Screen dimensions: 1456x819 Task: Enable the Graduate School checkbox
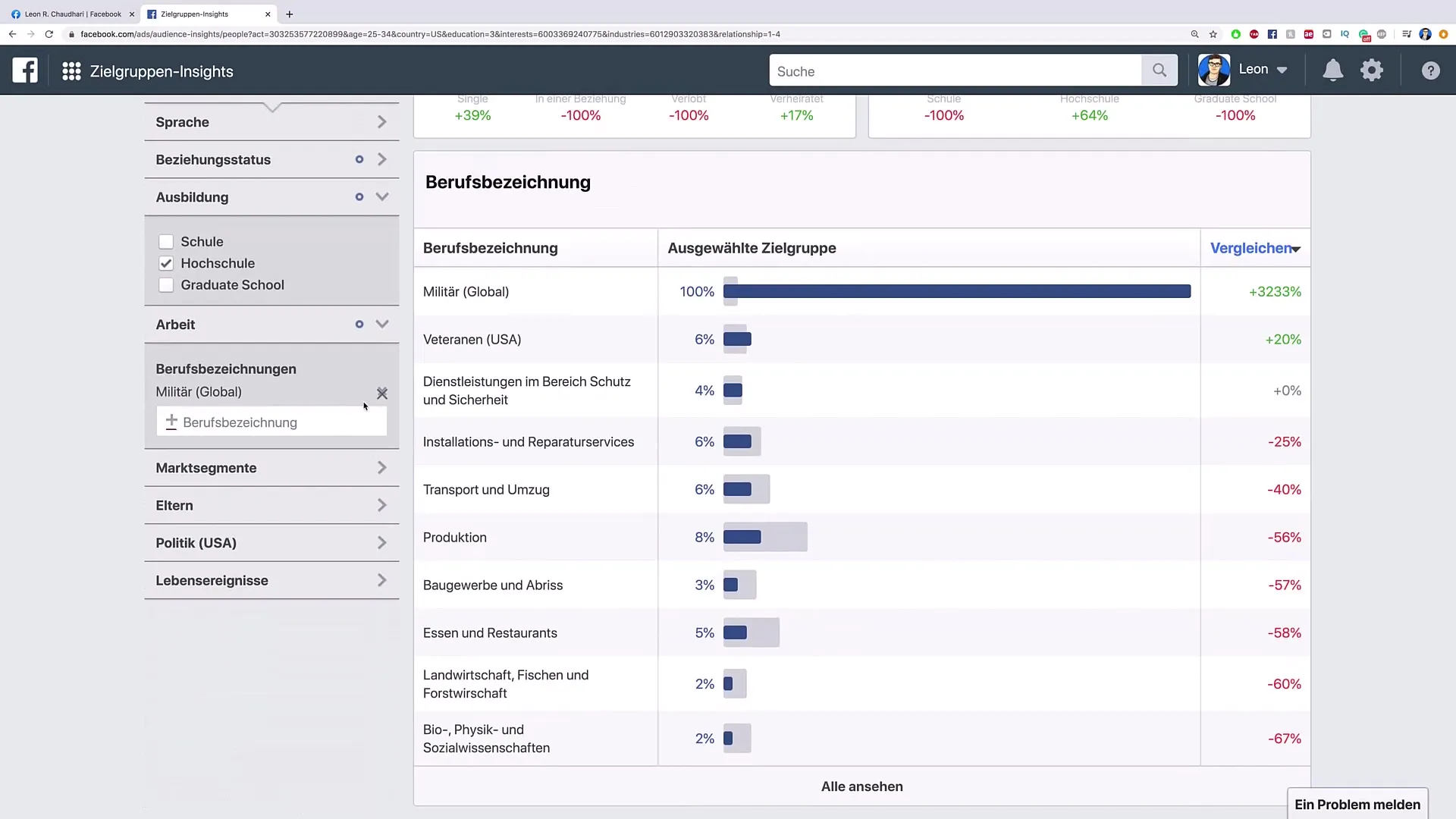pos(166,284)
